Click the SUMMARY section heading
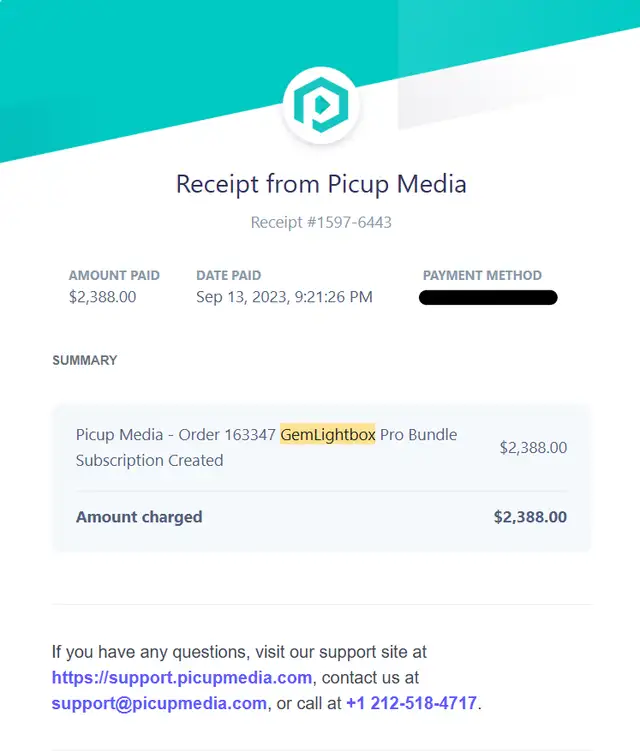Viewport: 640px width, 751px height. tap(85, 360)
